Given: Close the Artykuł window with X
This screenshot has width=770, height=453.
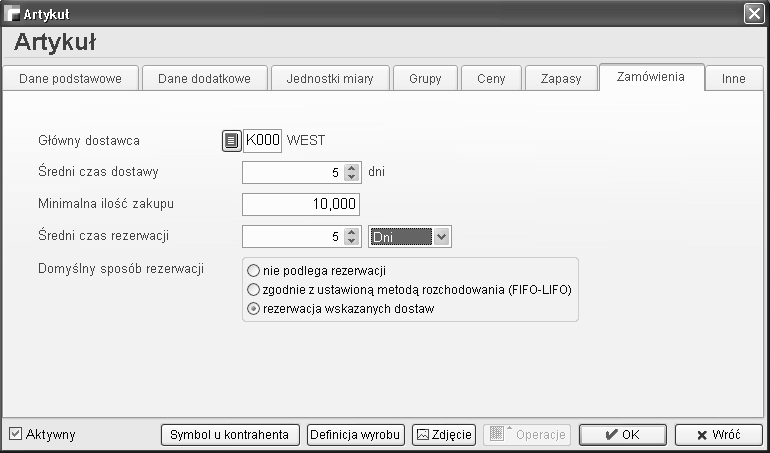Looking at the screenshot, I should [754, 13].
